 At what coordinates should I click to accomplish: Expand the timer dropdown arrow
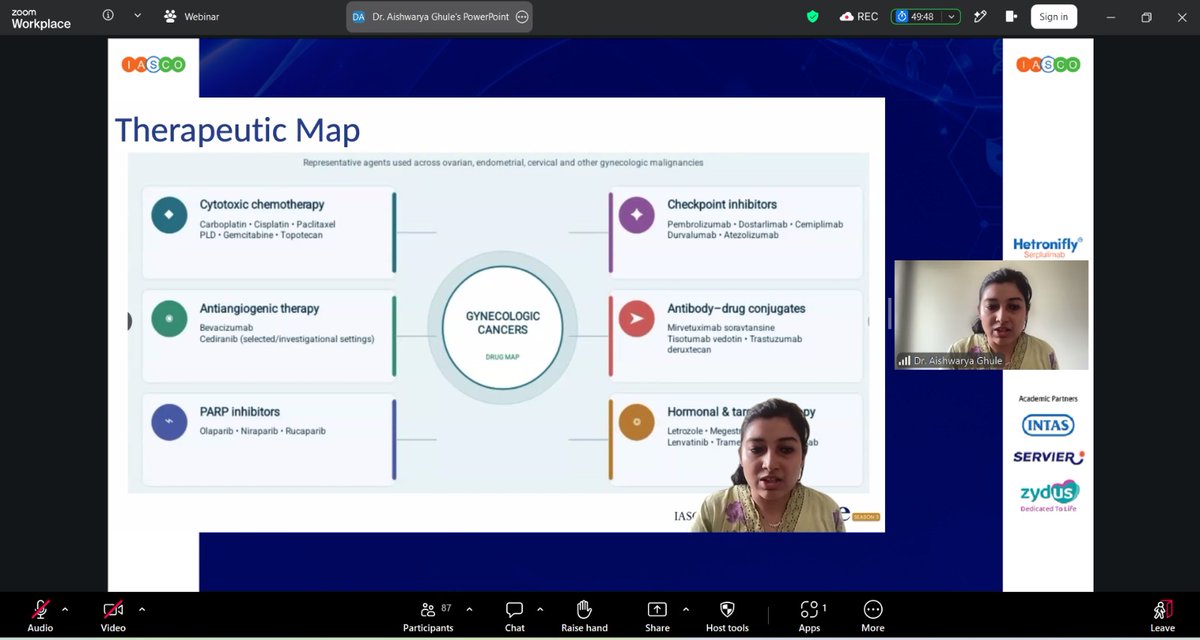click(952, 17)
